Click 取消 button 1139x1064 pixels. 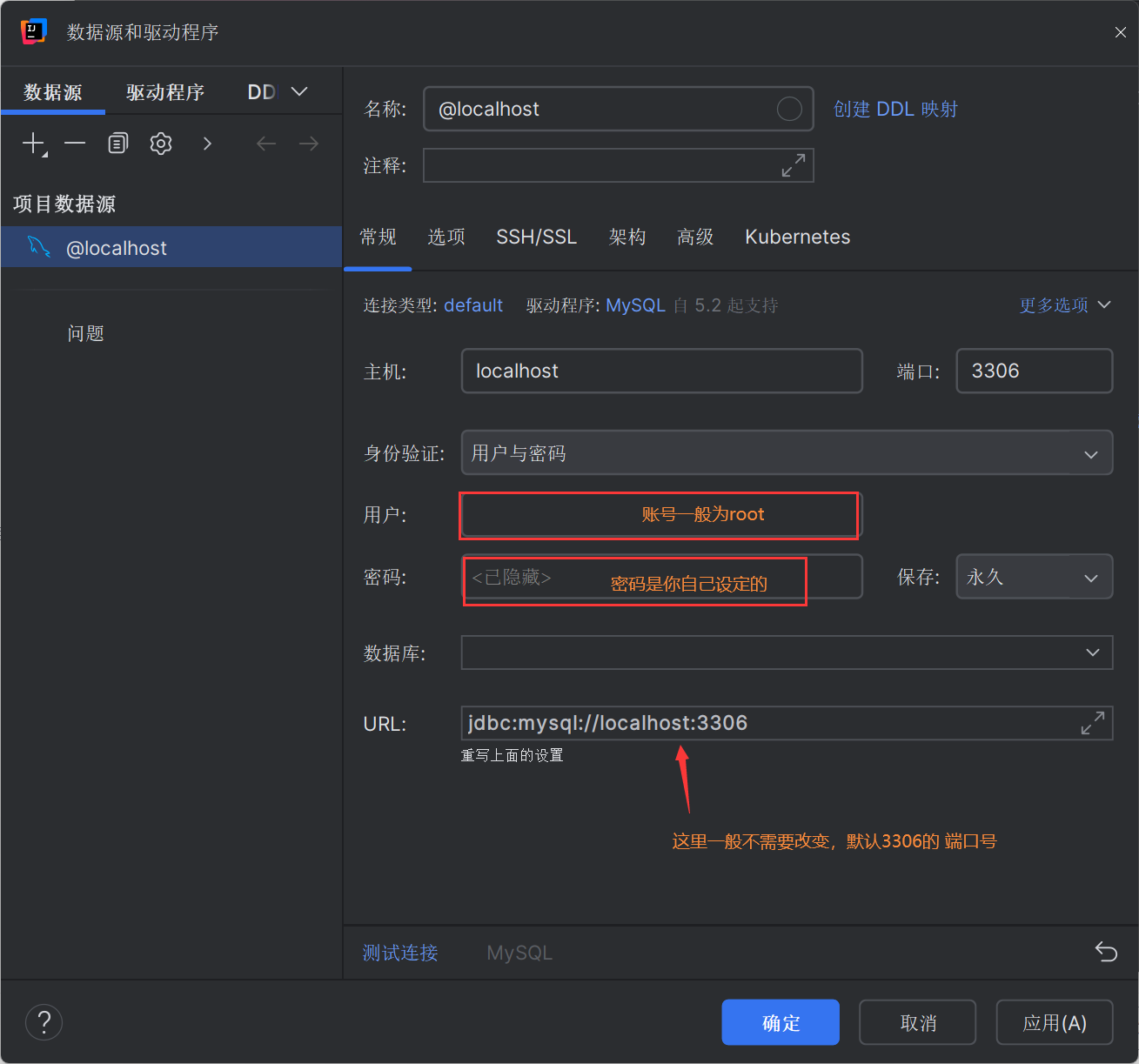click(x=918, y=1022)
